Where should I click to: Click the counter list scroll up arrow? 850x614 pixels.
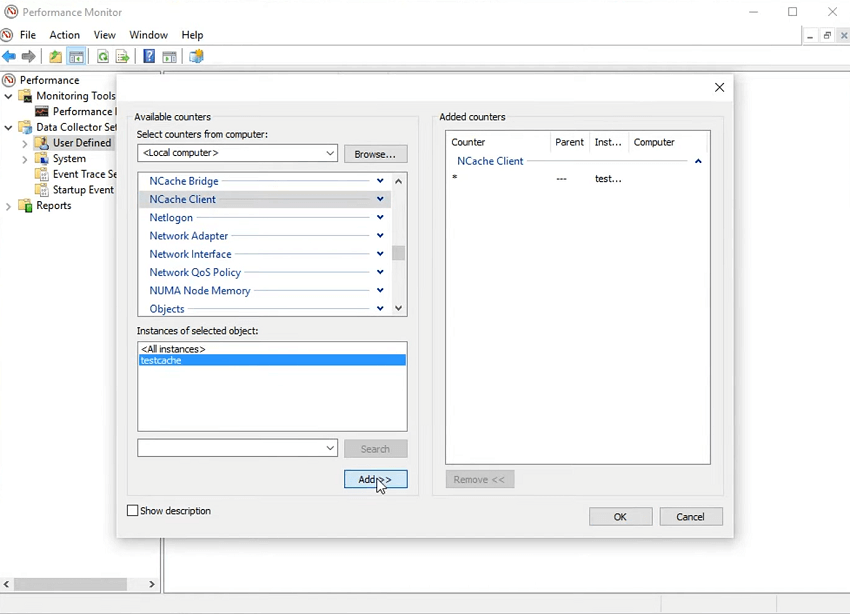pos(398,181)
